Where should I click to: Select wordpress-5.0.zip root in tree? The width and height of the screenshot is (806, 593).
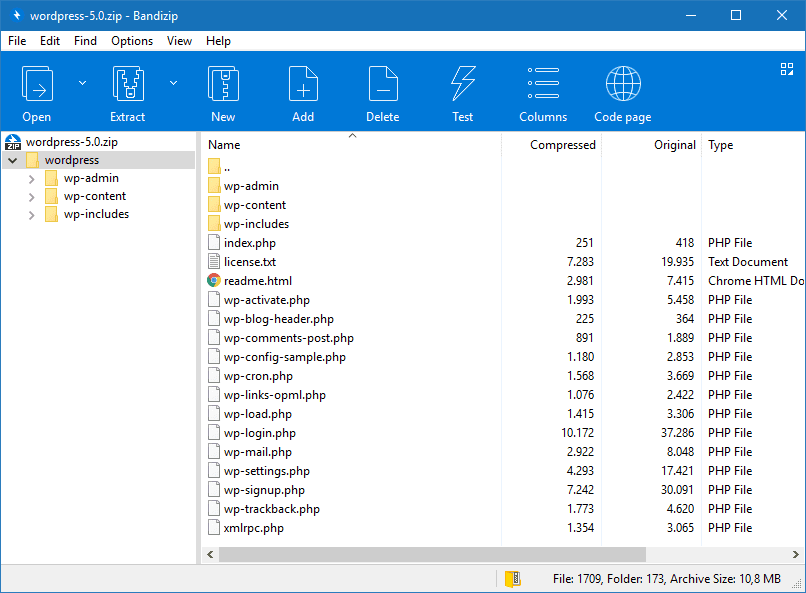[71, 142]
